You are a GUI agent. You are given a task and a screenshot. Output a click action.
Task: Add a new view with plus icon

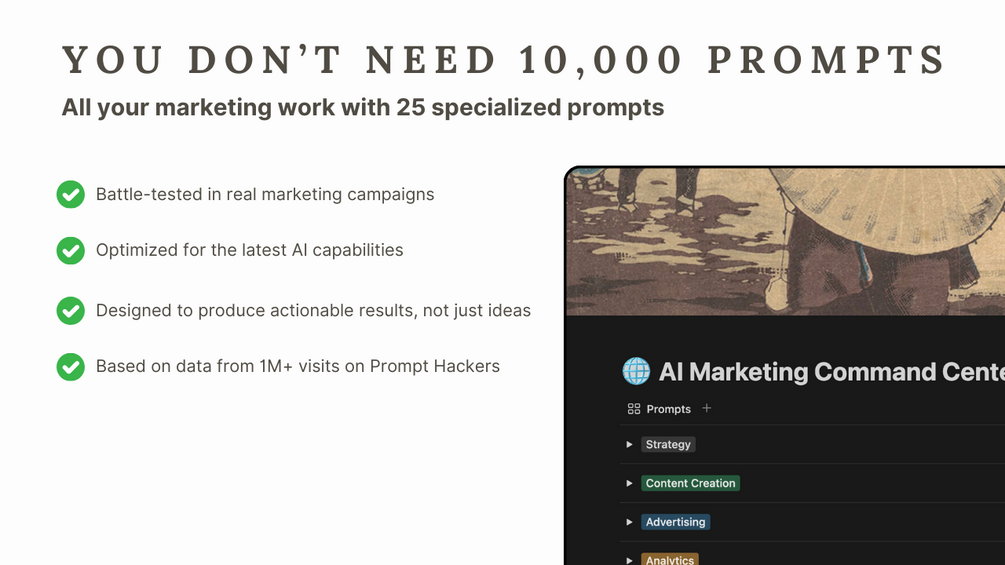(x=706, y=408)
